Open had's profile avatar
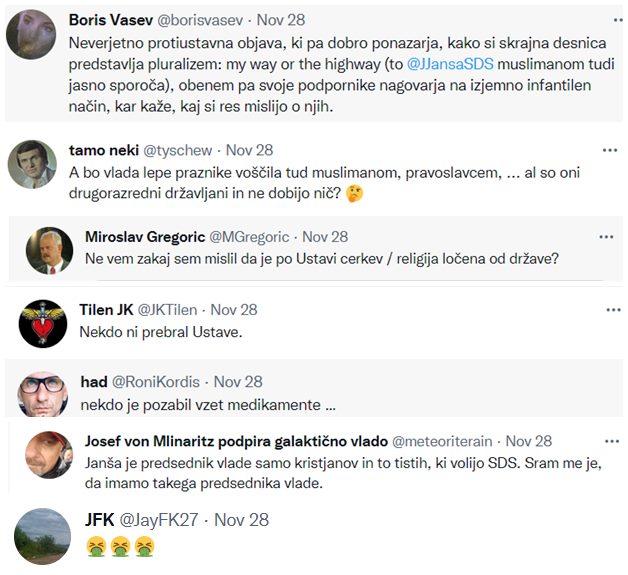628x575 pixels. pyautogui.click(x=42, y=393)
